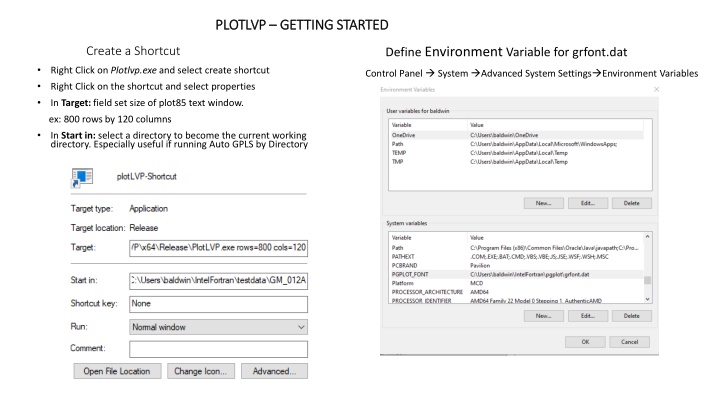Select the PROCESSOR_IDENTIFIER variable

pyautogui.click(x=516, y=301)
